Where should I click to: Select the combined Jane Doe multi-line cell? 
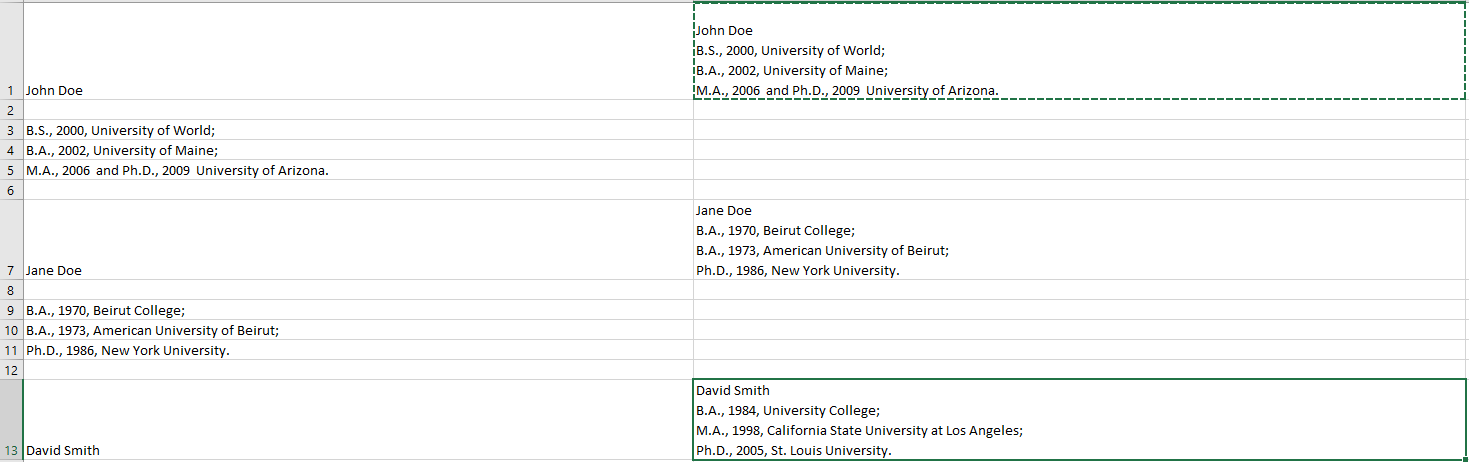click(x=1081, y=240)
